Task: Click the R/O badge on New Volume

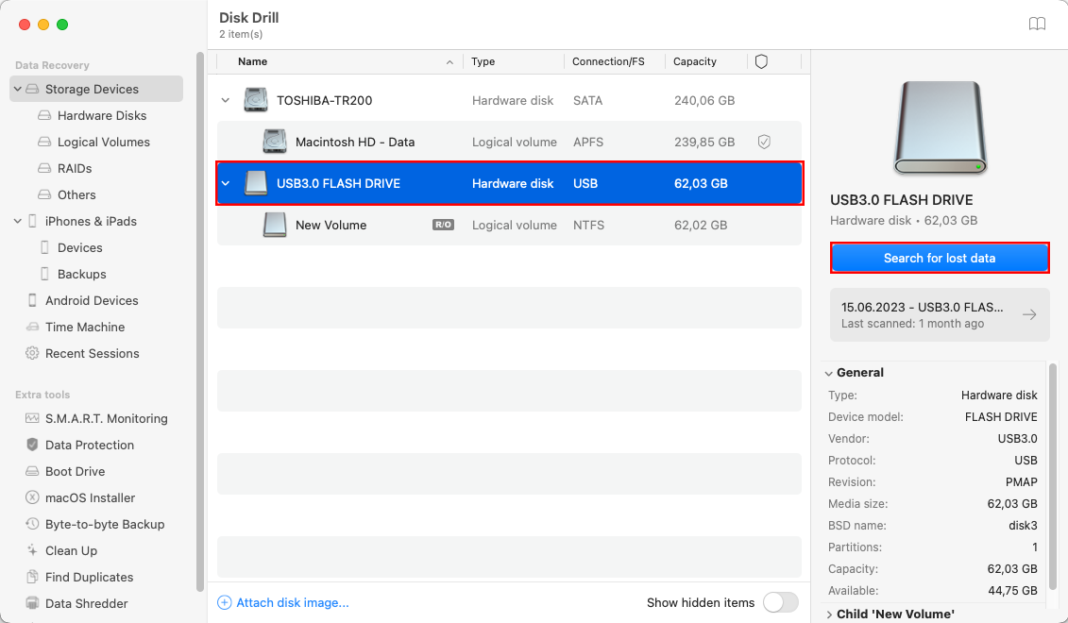Action: click(442, 225)
